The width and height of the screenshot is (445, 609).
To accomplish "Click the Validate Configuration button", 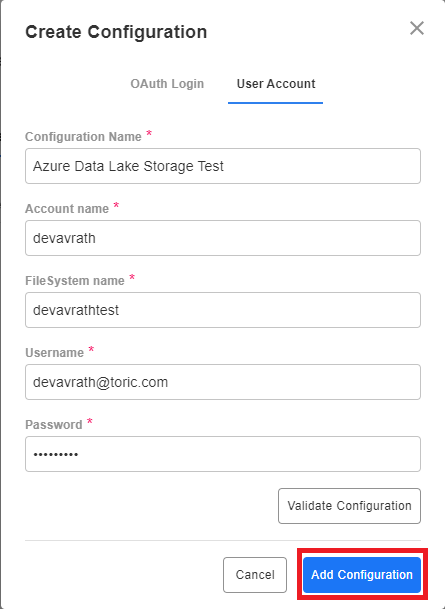I will 349,506.
